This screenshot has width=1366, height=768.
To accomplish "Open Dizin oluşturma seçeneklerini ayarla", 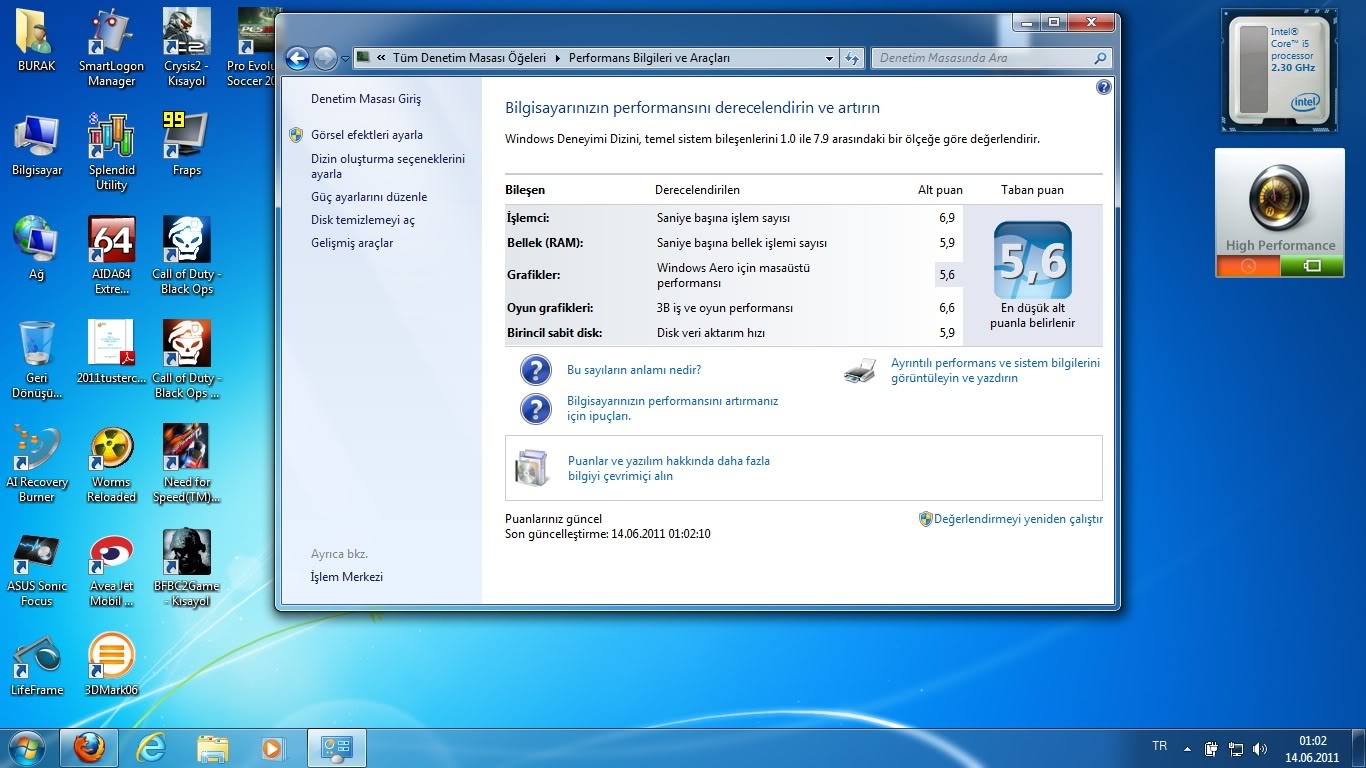I will tap(388, 166).
